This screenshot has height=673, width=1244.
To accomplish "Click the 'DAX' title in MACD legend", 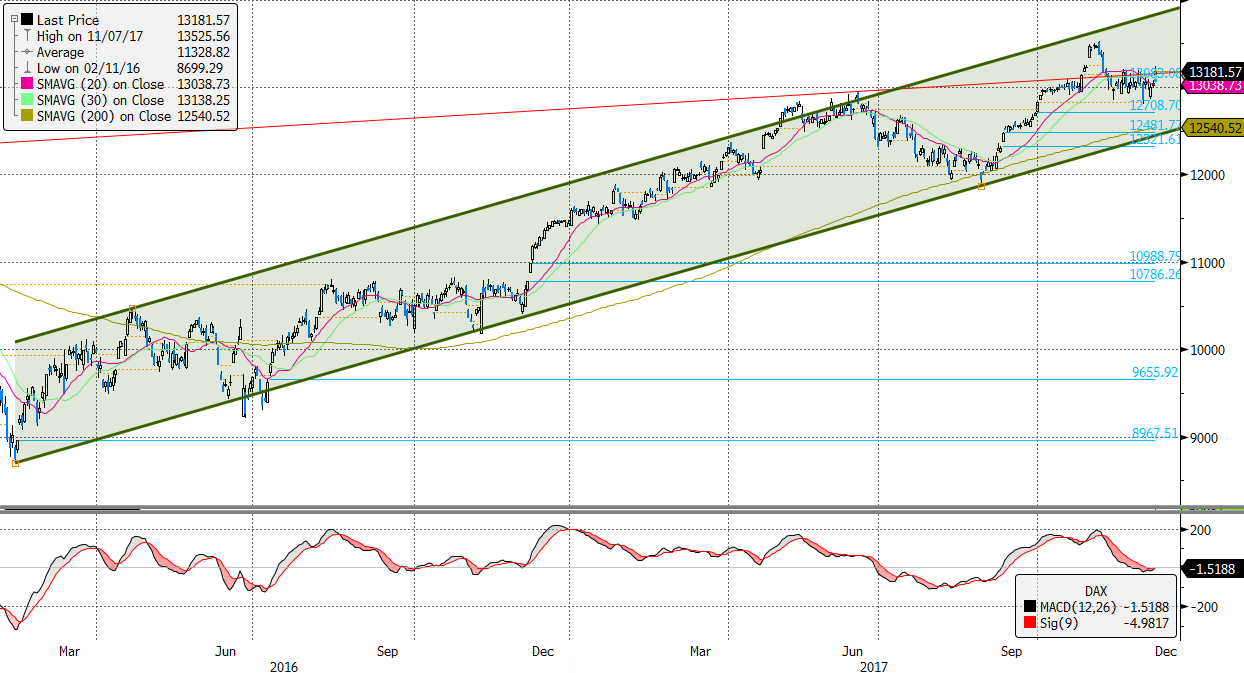I will 1097,590.
